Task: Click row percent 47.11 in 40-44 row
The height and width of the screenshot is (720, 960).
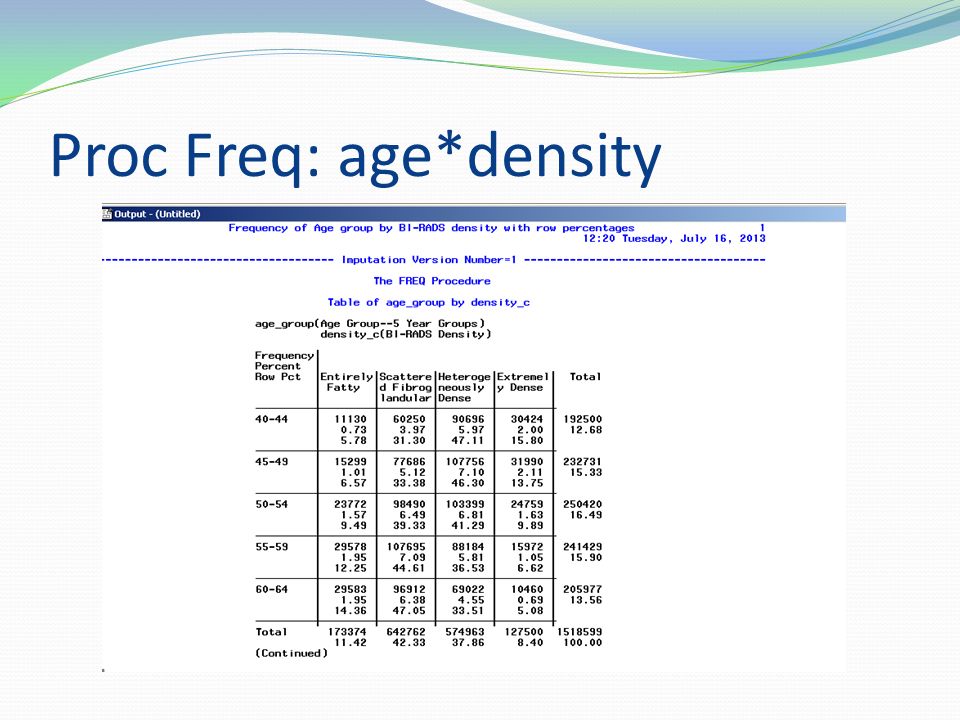Action: [x=468, y=441]
